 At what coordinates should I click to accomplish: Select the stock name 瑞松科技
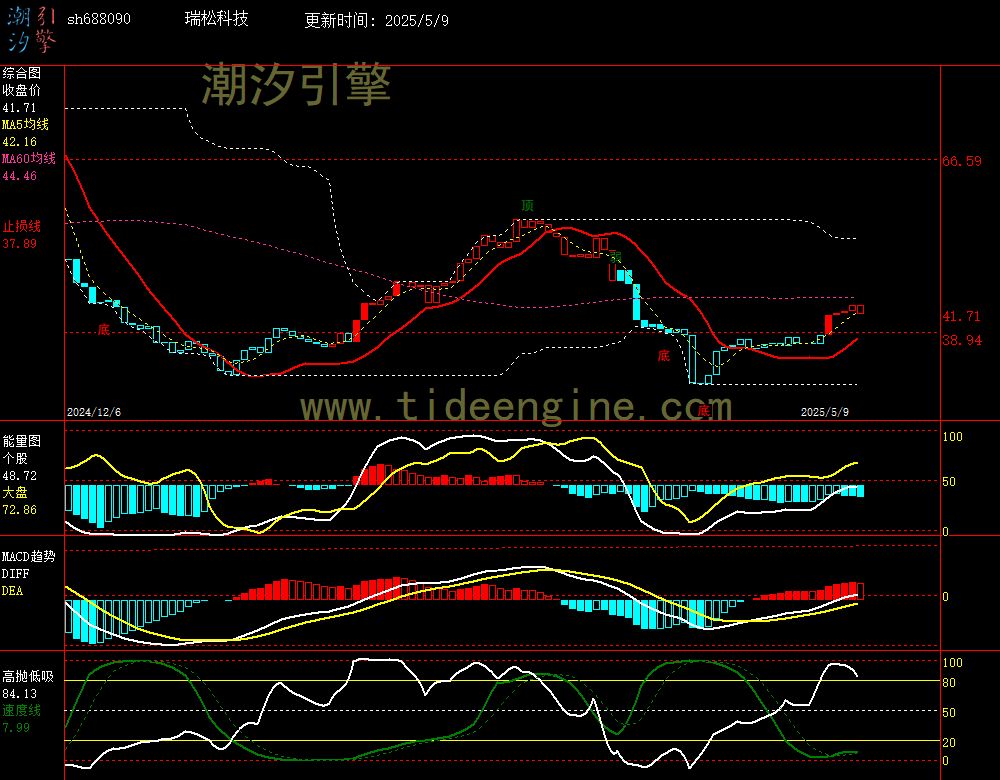[x=216, y=19]
